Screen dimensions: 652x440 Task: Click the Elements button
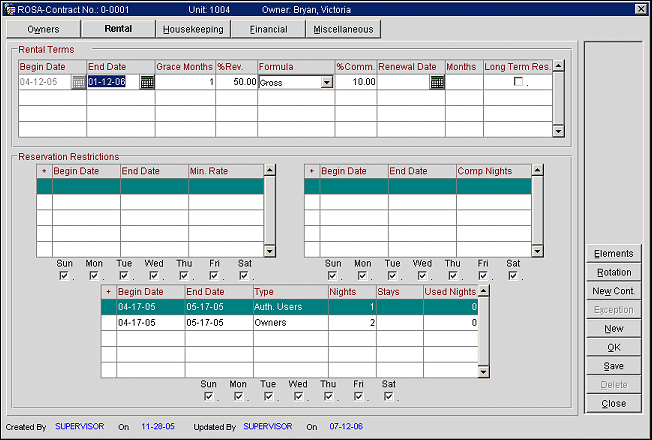613,254
